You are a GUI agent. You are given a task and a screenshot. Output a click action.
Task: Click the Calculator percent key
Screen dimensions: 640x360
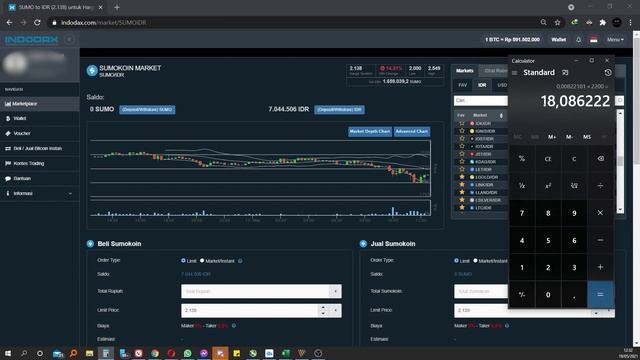(x=522, y=159)
